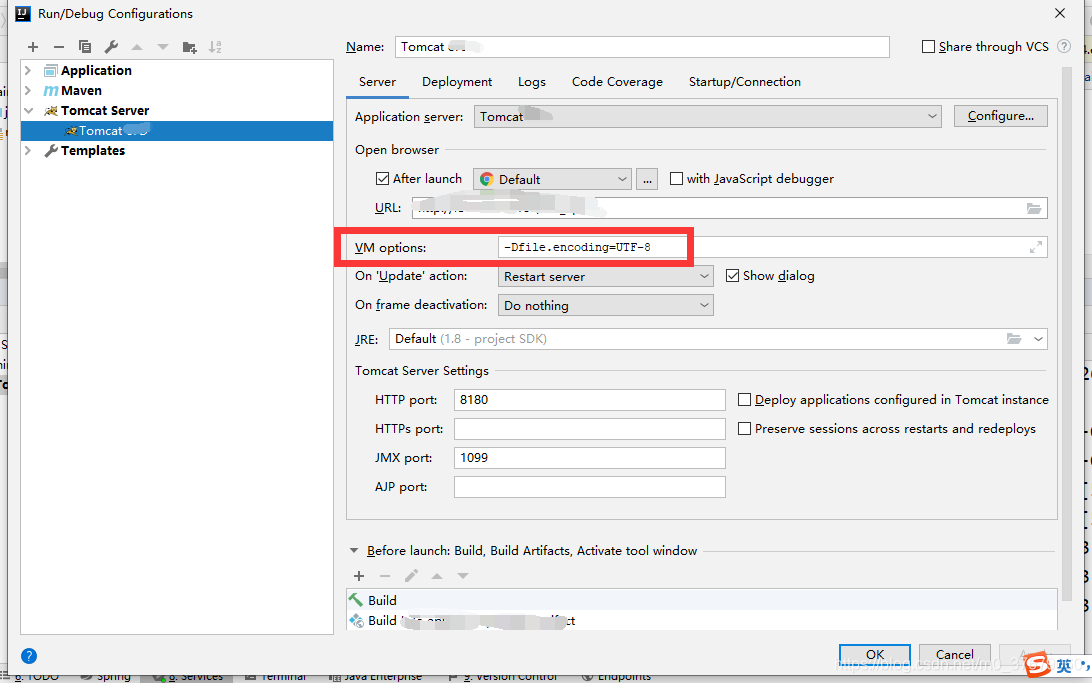Click the Cancel button

pos(955,654)
